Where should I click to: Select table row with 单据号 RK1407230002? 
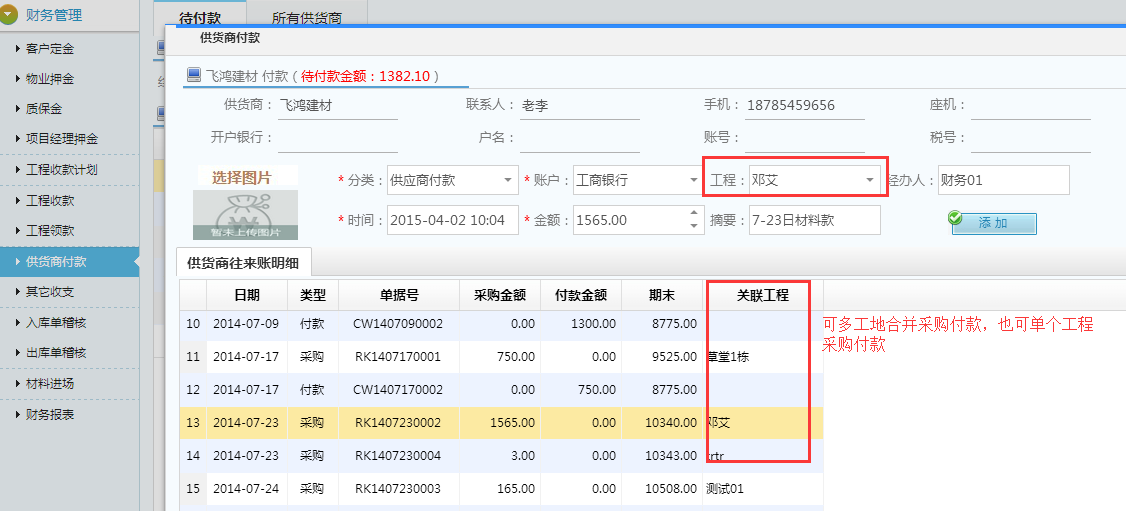click(398, 423)
